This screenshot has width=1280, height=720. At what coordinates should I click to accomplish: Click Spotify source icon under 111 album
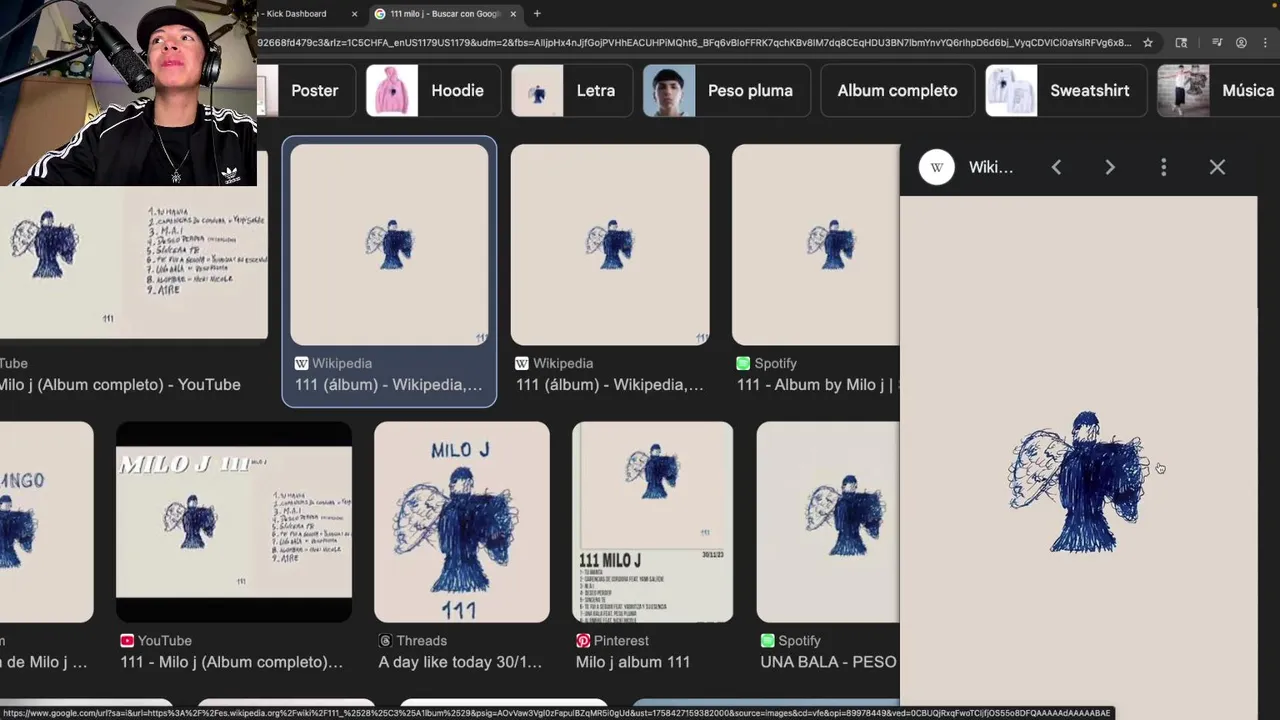[x=743, y=364]
